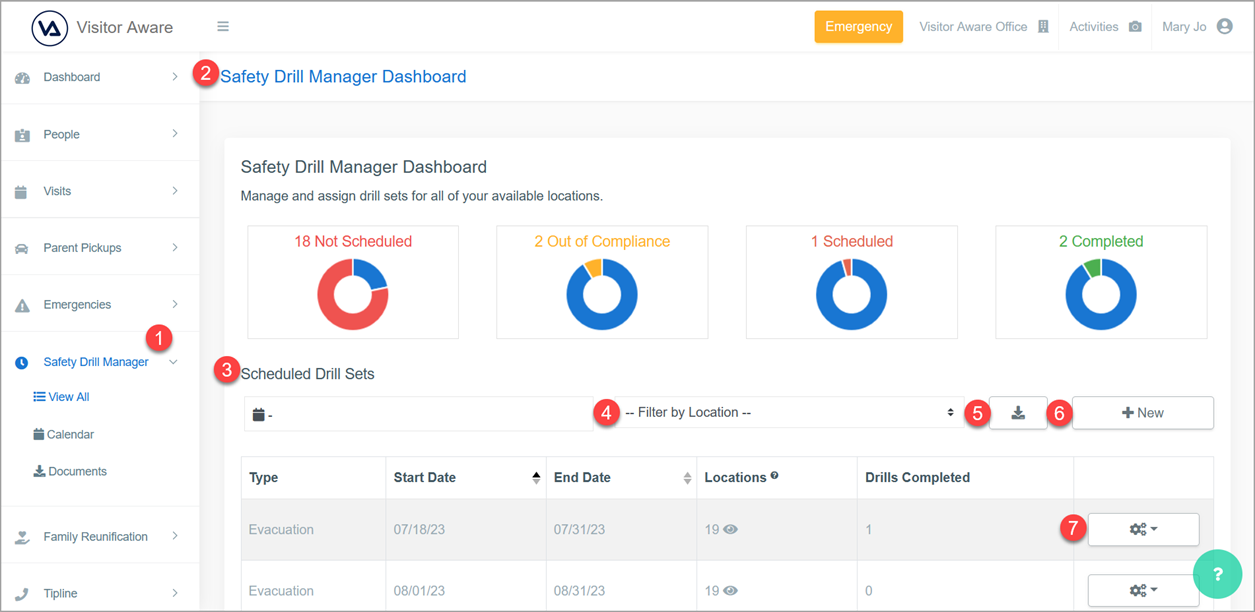
Task: Click the Visitor Aware logo icon
Action: (x=50, y=28)
